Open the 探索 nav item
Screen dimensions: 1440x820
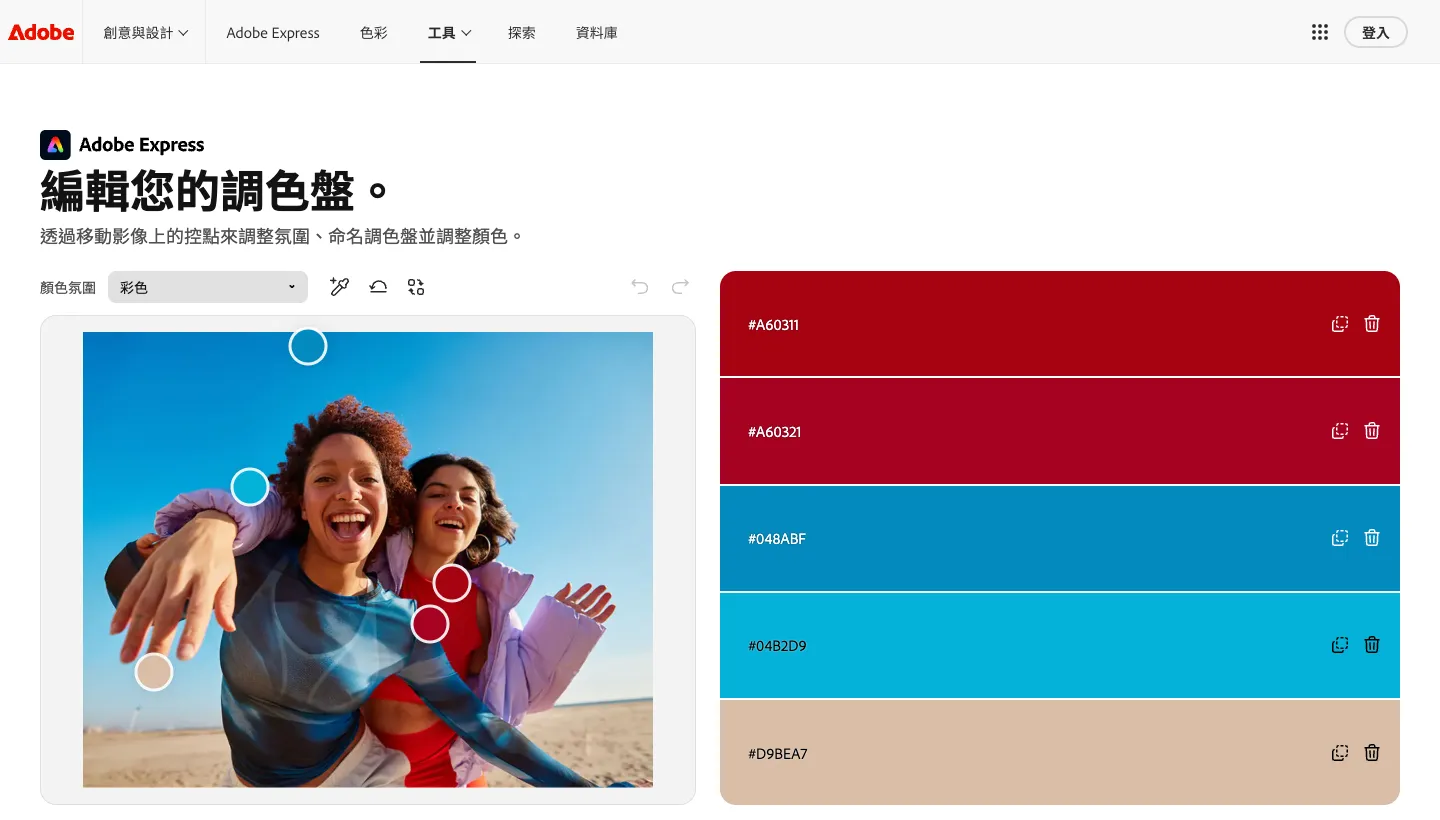(522, 32)
